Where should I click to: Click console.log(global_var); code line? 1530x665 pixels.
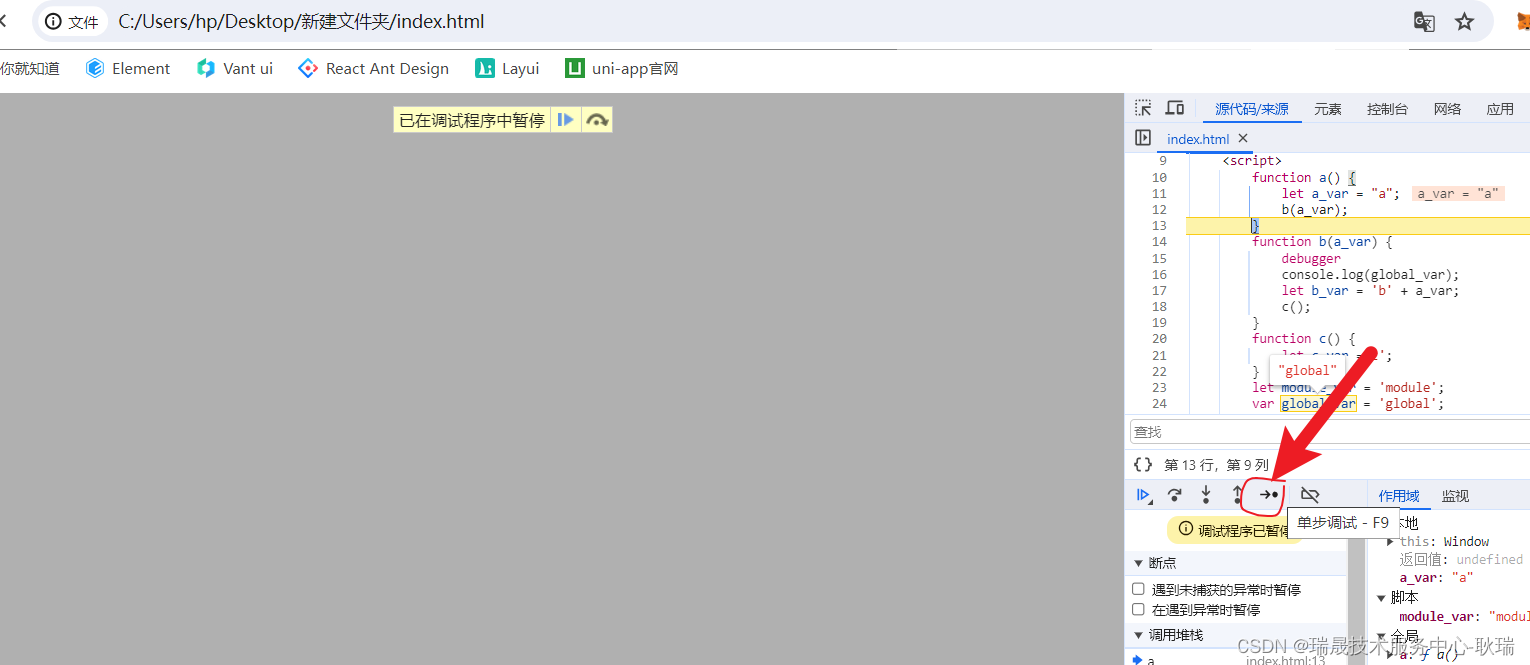pyautogui.click(x=1370, y=274)
